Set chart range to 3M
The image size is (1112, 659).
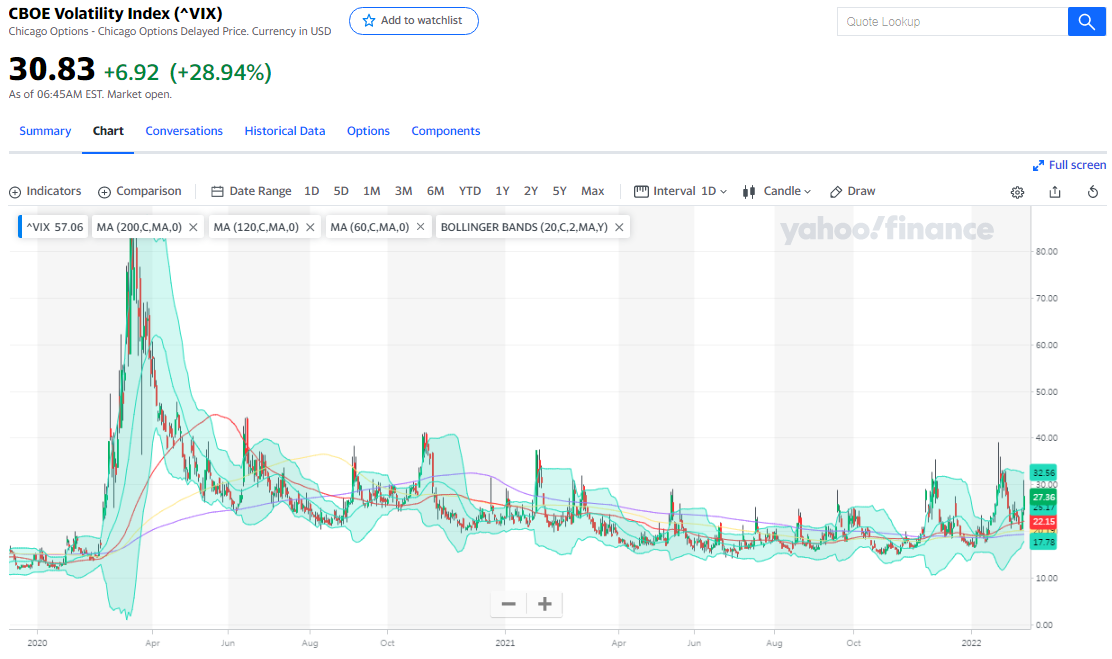click(x=404, y=192)
